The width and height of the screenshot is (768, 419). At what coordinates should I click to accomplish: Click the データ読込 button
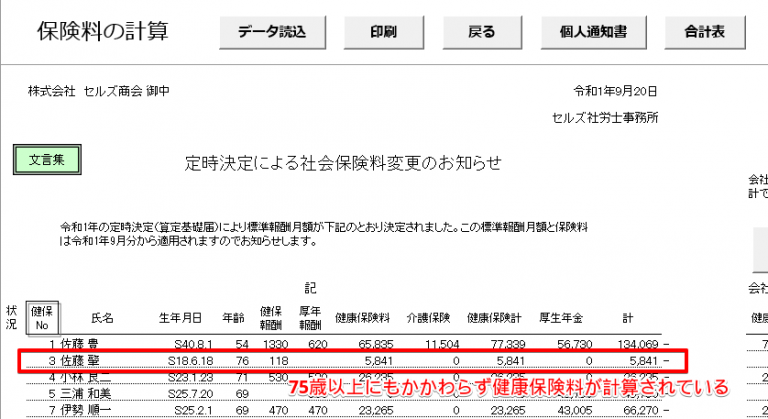click(x=272, y=32)
